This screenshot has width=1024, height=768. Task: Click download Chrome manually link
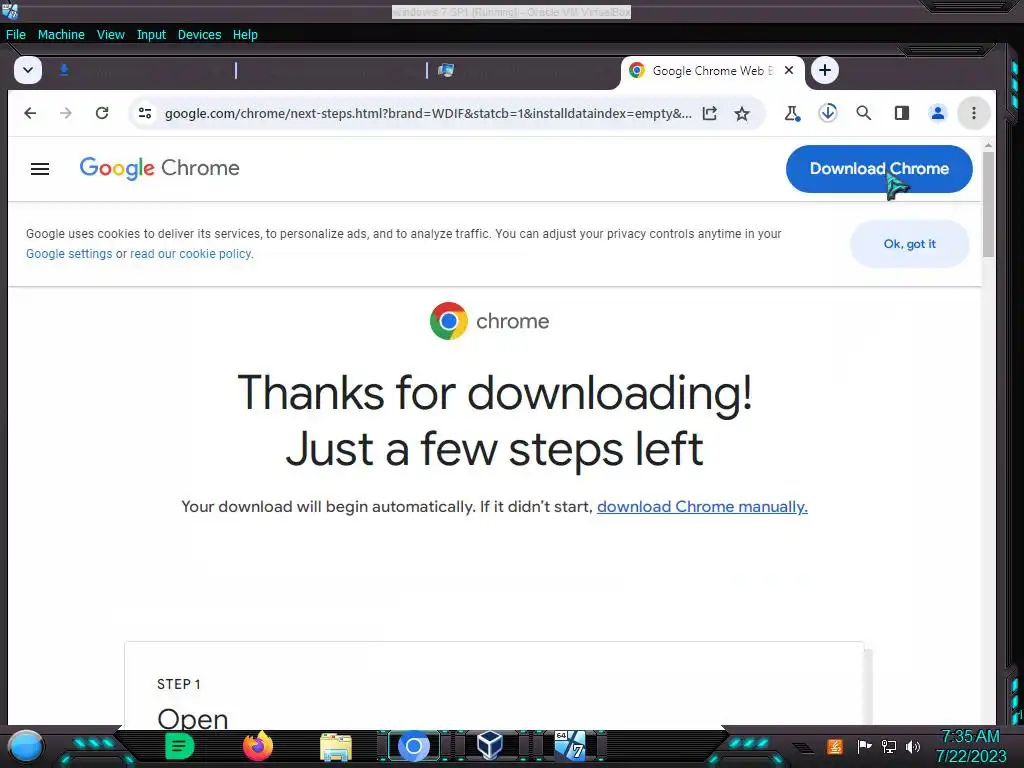[702, 506]
